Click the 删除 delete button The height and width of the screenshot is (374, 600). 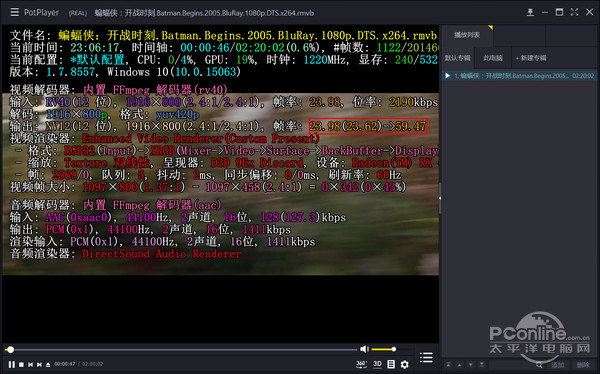click(583, 365)
